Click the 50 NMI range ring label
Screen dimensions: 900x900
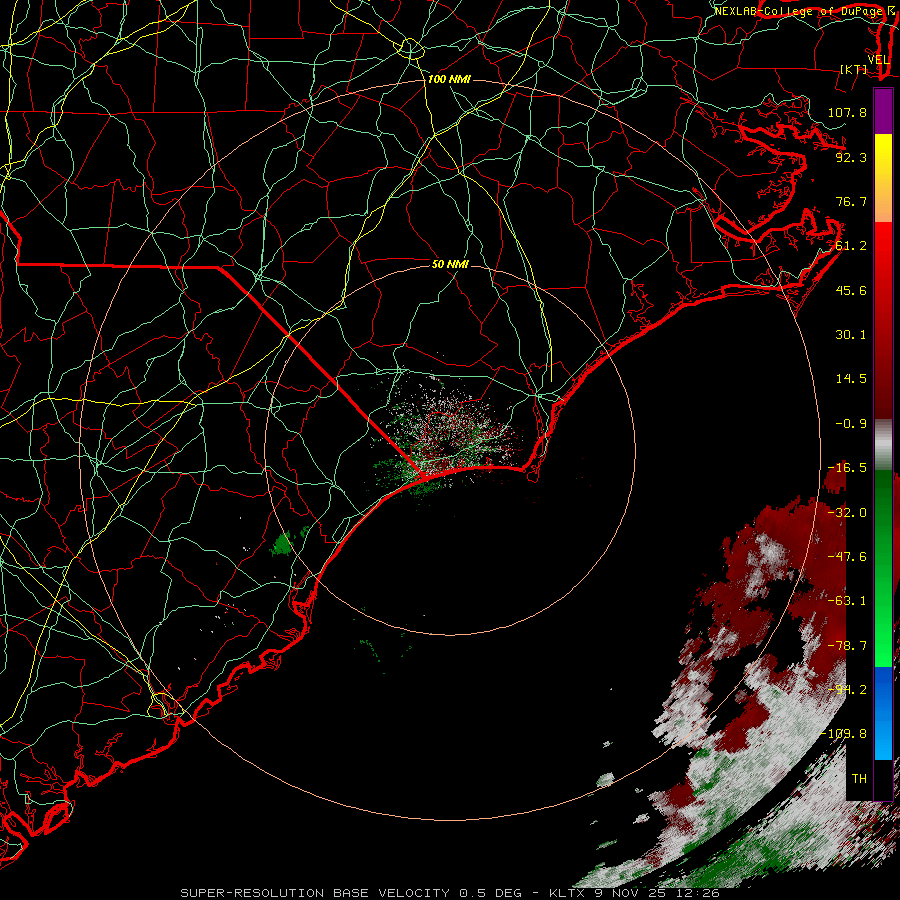450,264
